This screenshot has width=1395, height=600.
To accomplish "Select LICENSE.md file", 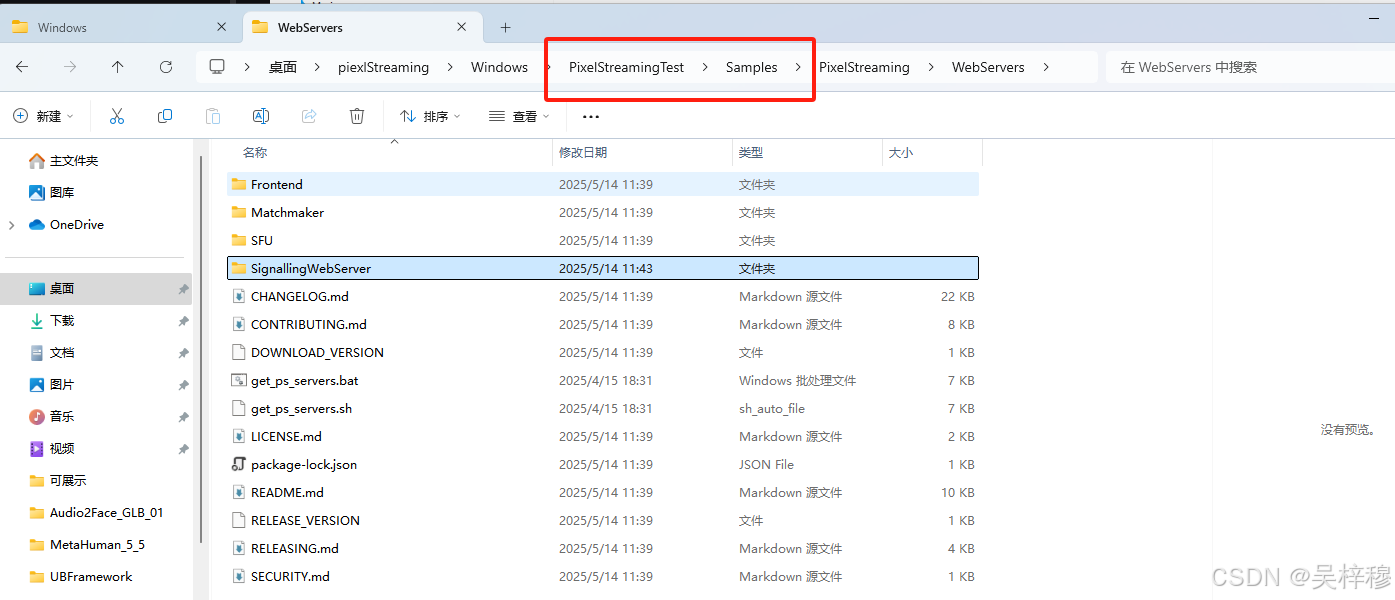I will (x=603, y=436).
